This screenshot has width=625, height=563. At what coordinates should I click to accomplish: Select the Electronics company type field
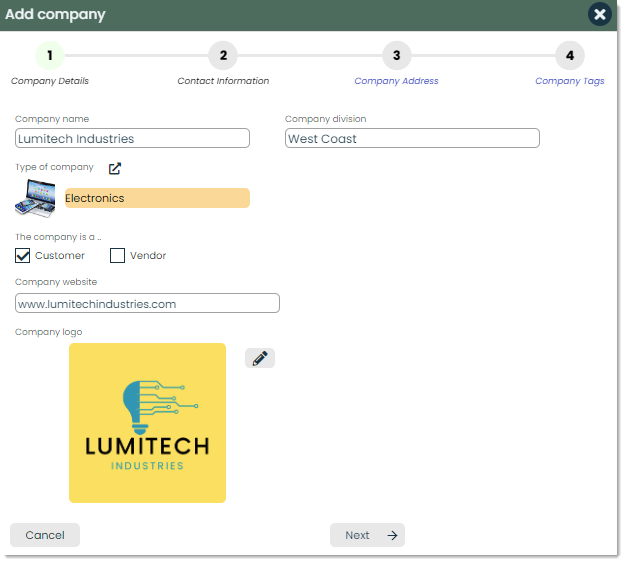pos(157,198)
